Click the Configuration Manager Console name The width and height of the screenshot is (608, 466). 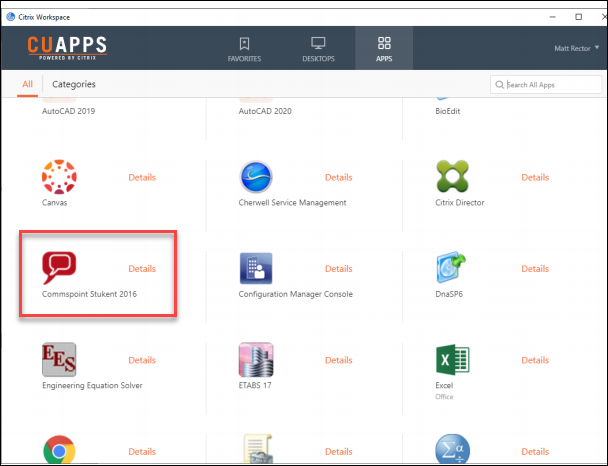pyautogui.click(x=295, y=294)
